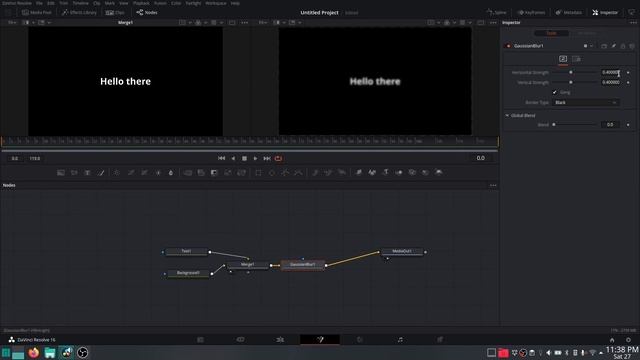This screenshot has width=640, height=360.
Task: Open right viewer options three-dot menu
Action: coord(493,22)
